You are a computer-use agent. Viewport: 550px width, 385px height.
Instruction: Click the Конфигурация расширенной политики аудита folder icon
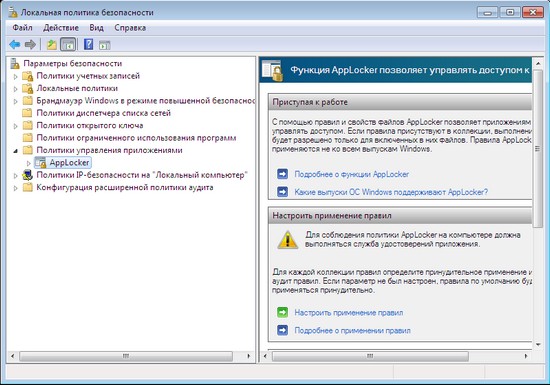27,187
